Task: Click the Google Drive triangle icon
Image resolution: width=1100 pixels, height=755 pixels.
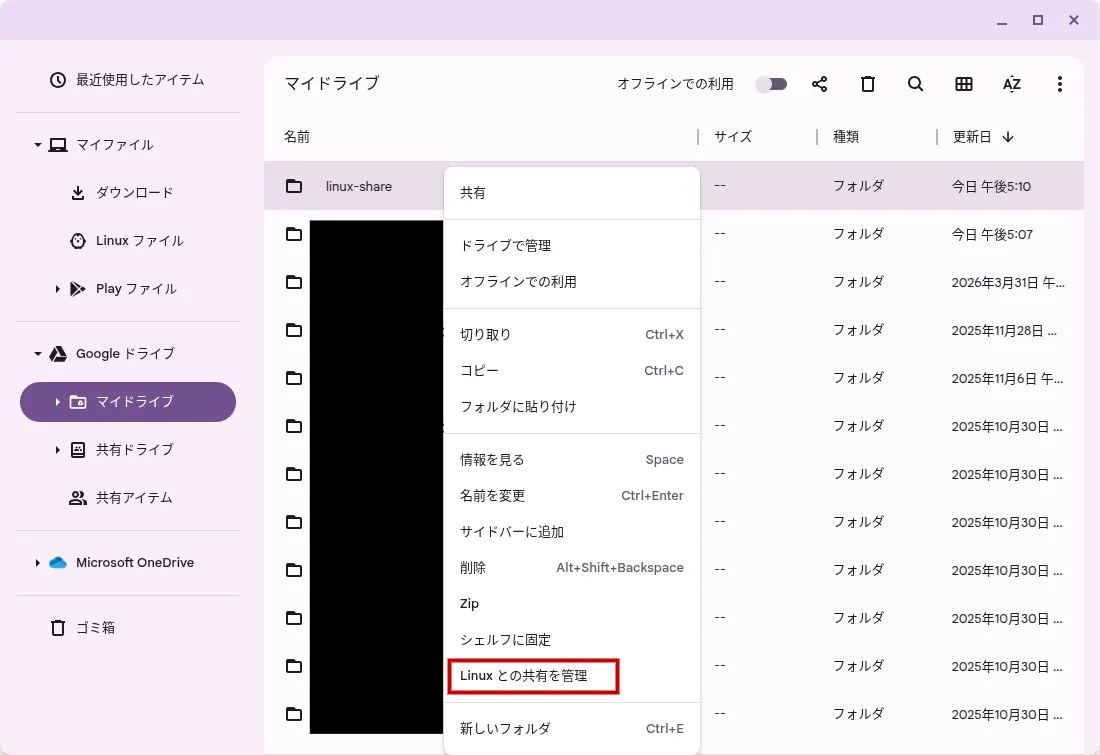Action: click(58, 354)
